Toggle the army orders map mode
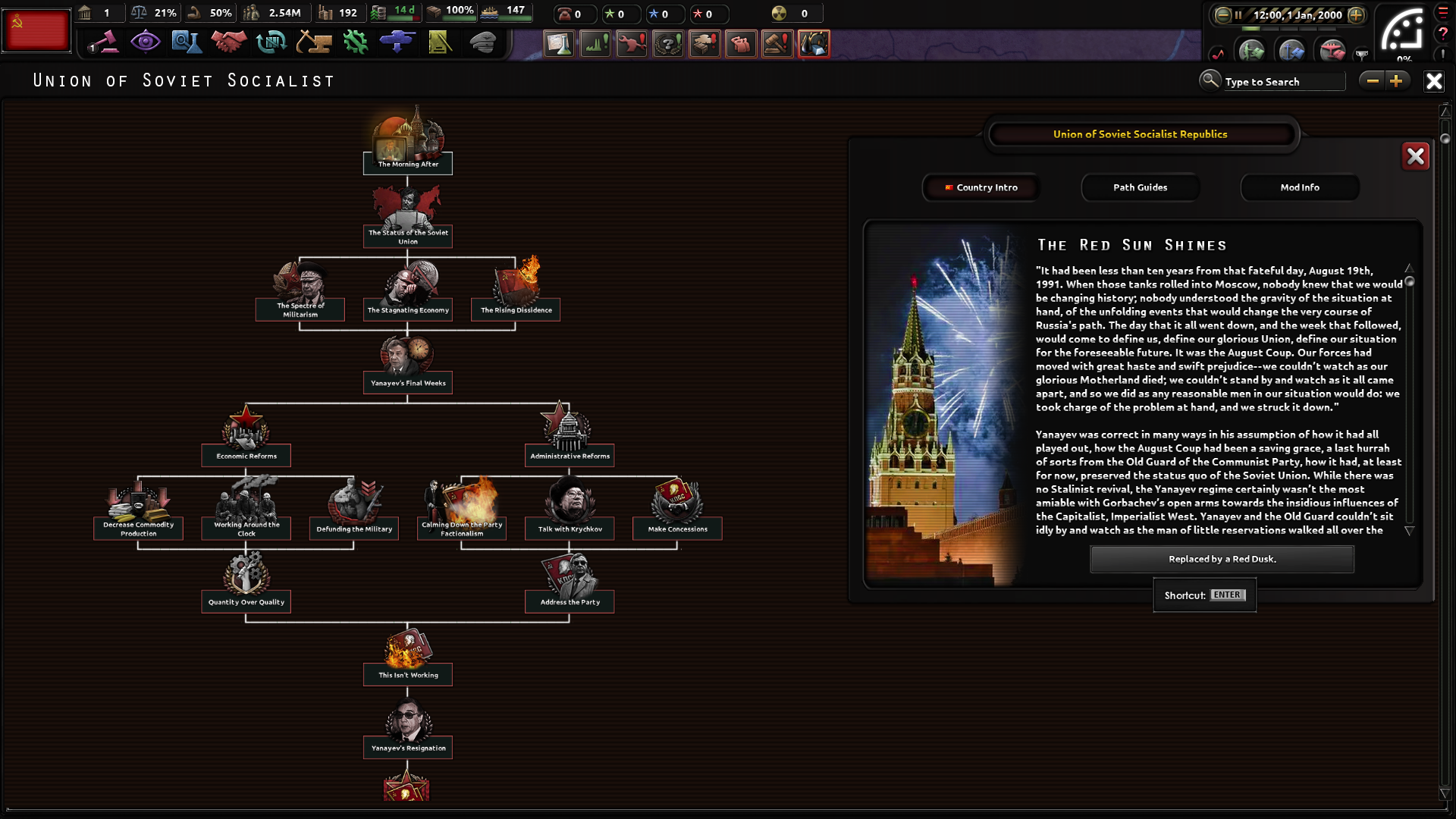This screenshot has width=1456, height=819. 1251,52
